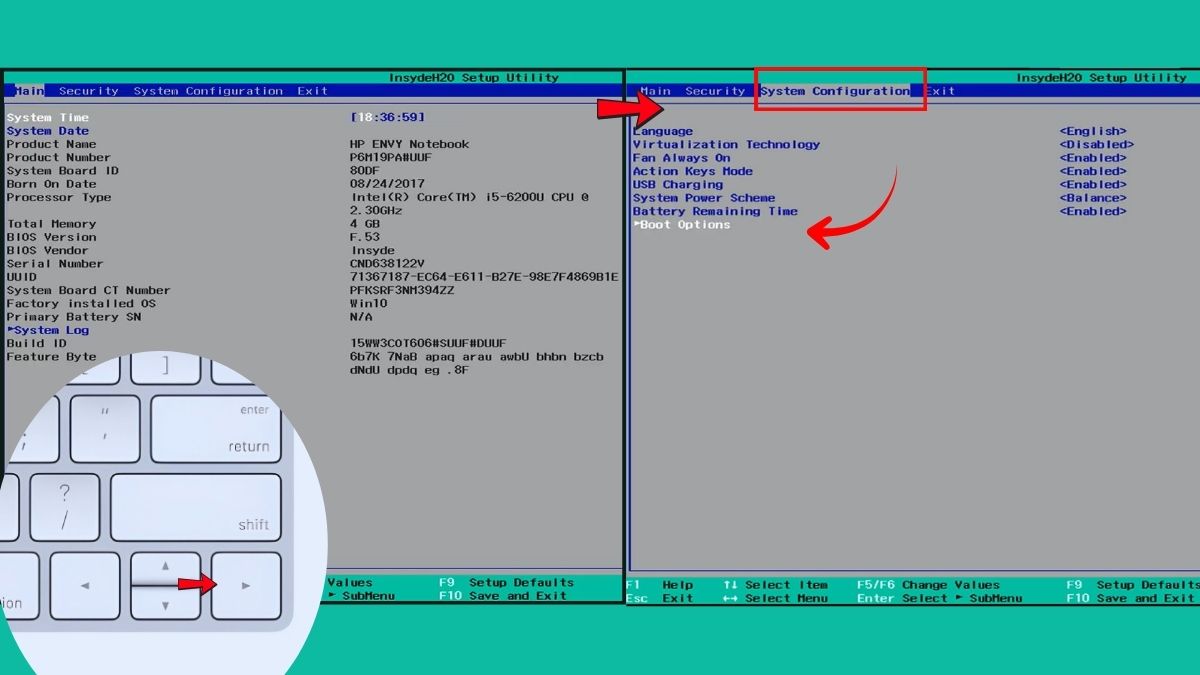Select the System Configuration tab in right panel

click(x=835, y=91)
